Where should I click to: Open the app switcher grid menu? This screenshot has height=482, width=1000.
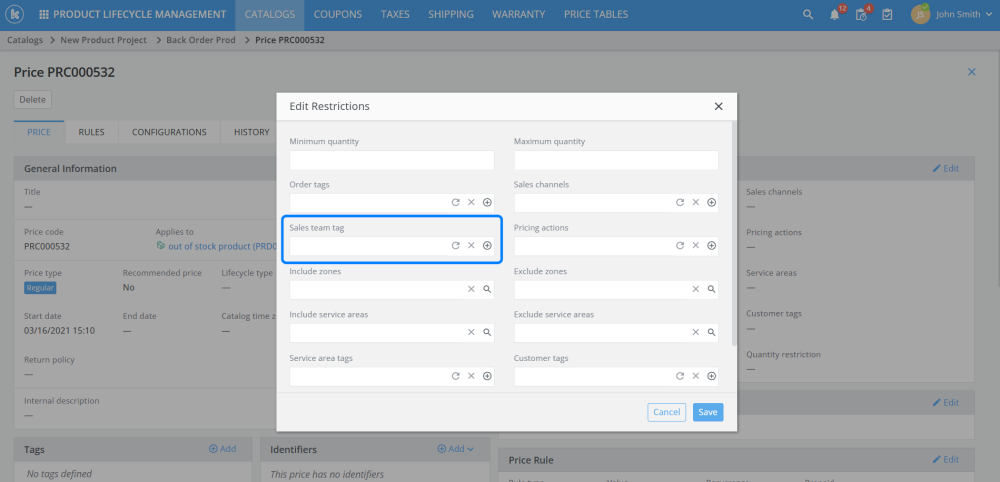point(43,15)
